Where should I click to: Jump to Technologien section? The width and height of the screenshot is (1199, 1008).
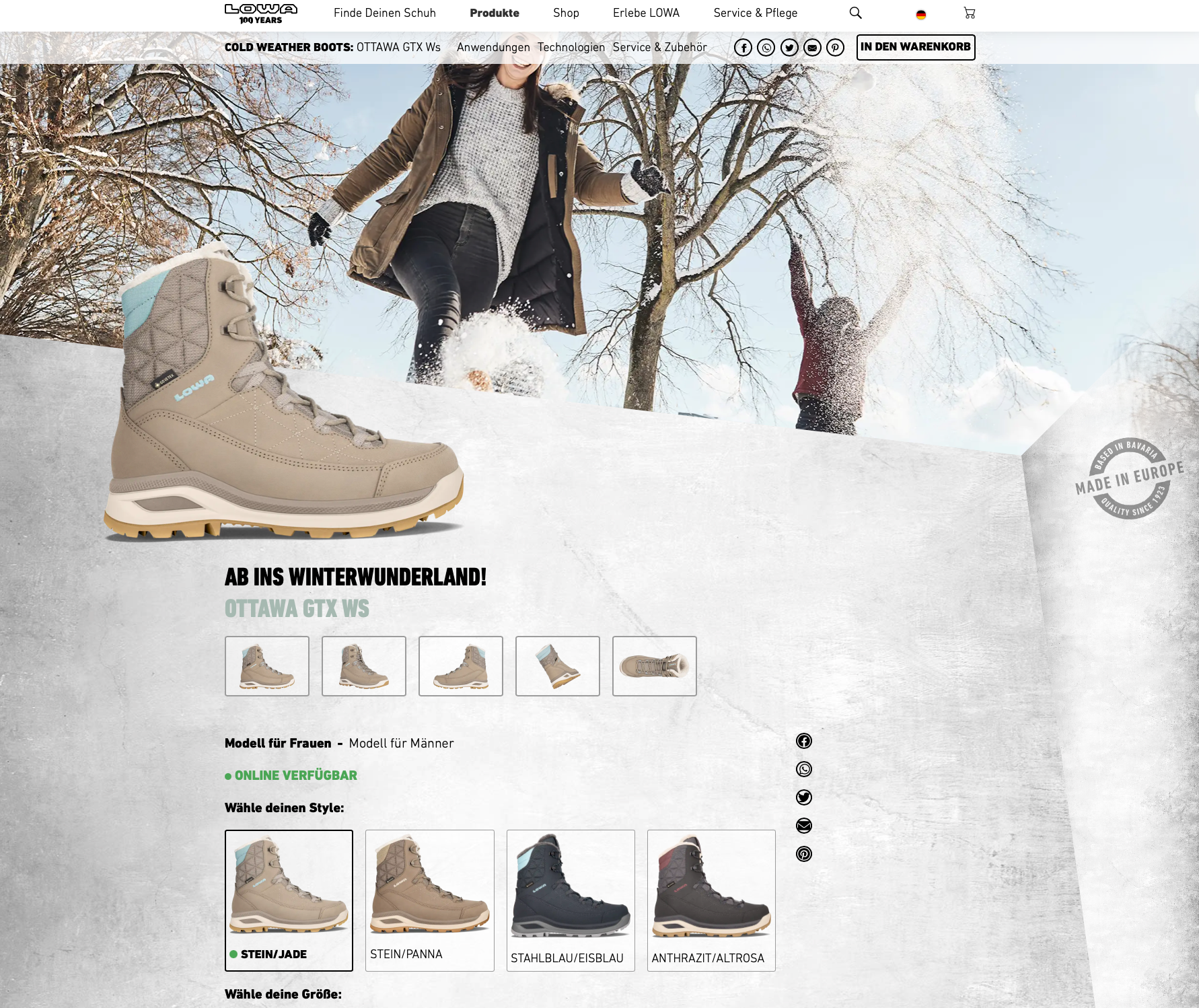tap(571, 47)
